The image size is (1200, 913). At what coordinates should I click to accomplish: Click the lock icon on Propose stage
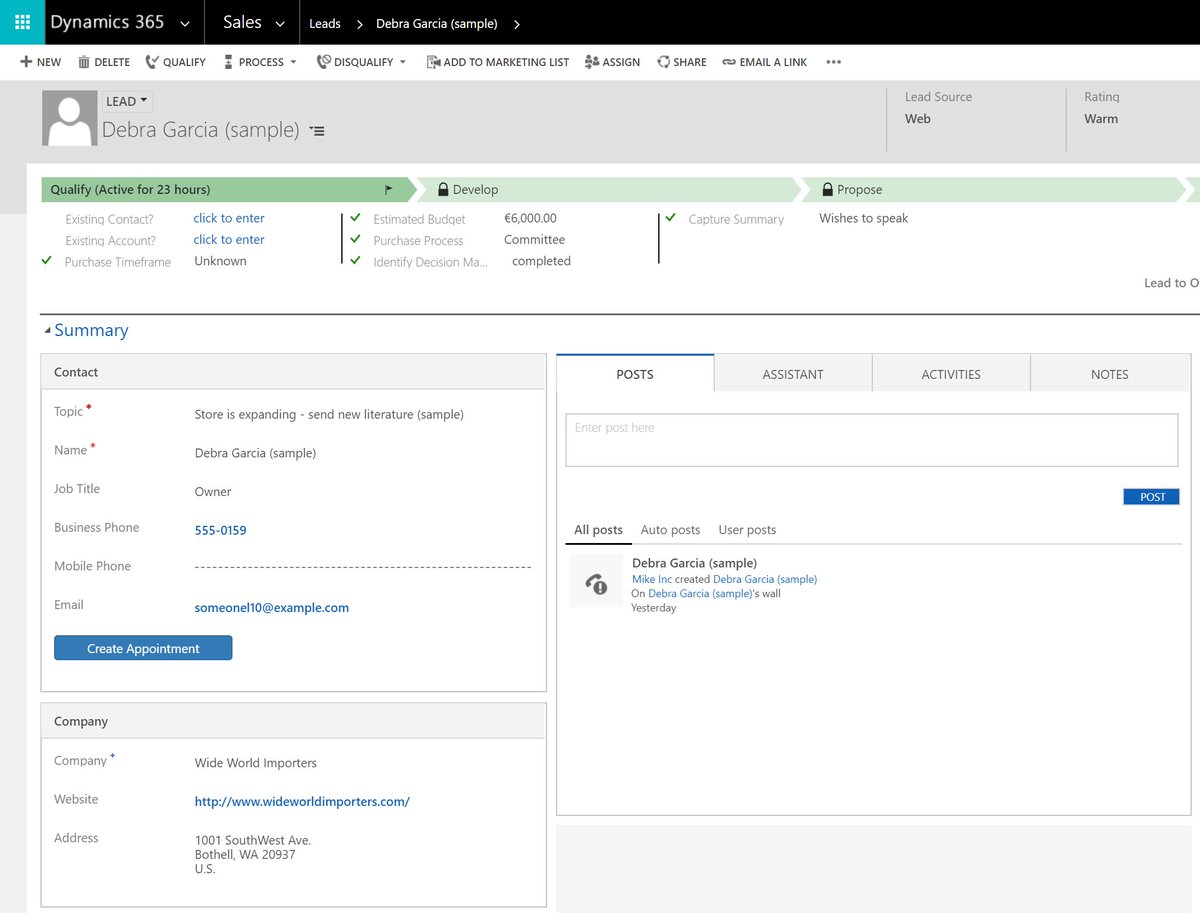(827, 189)
